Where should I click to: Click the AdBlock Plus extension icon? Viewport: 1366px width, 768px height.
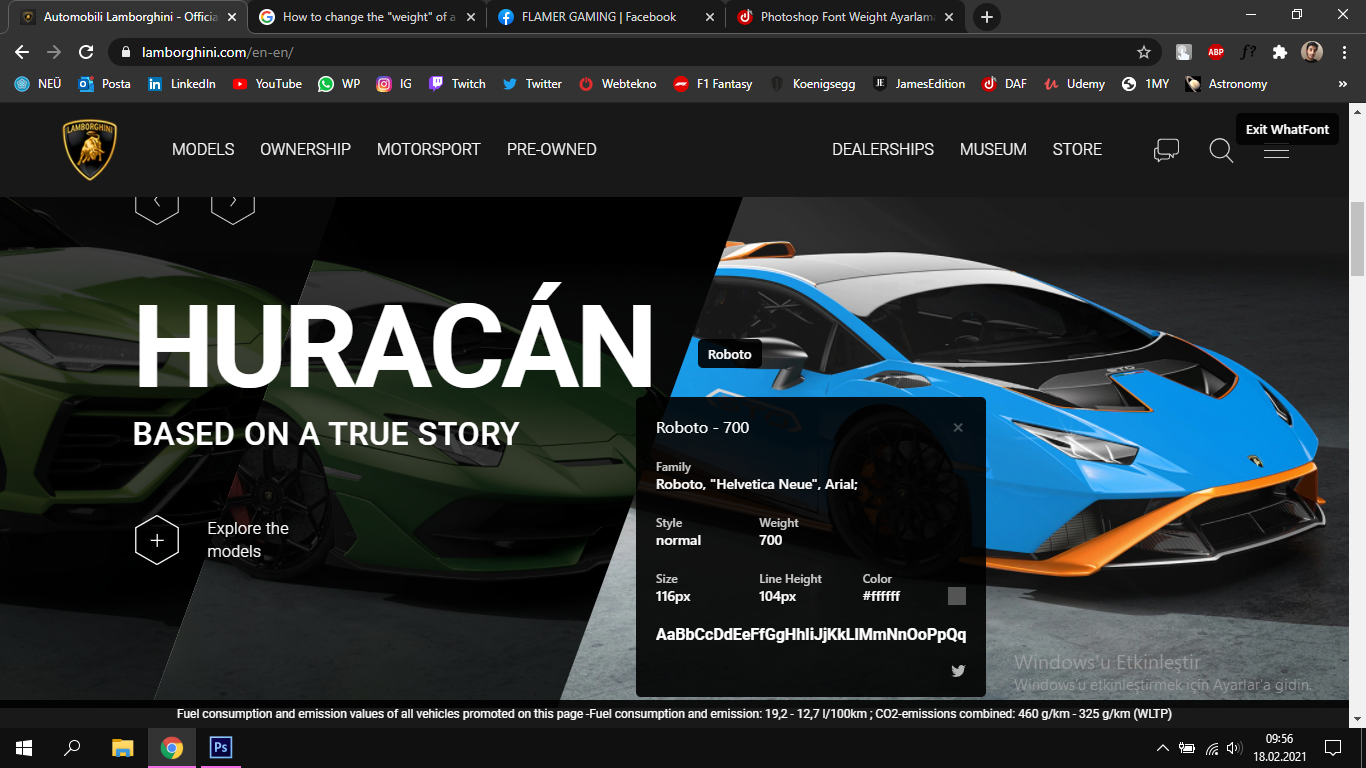(x=1216, y=52)
